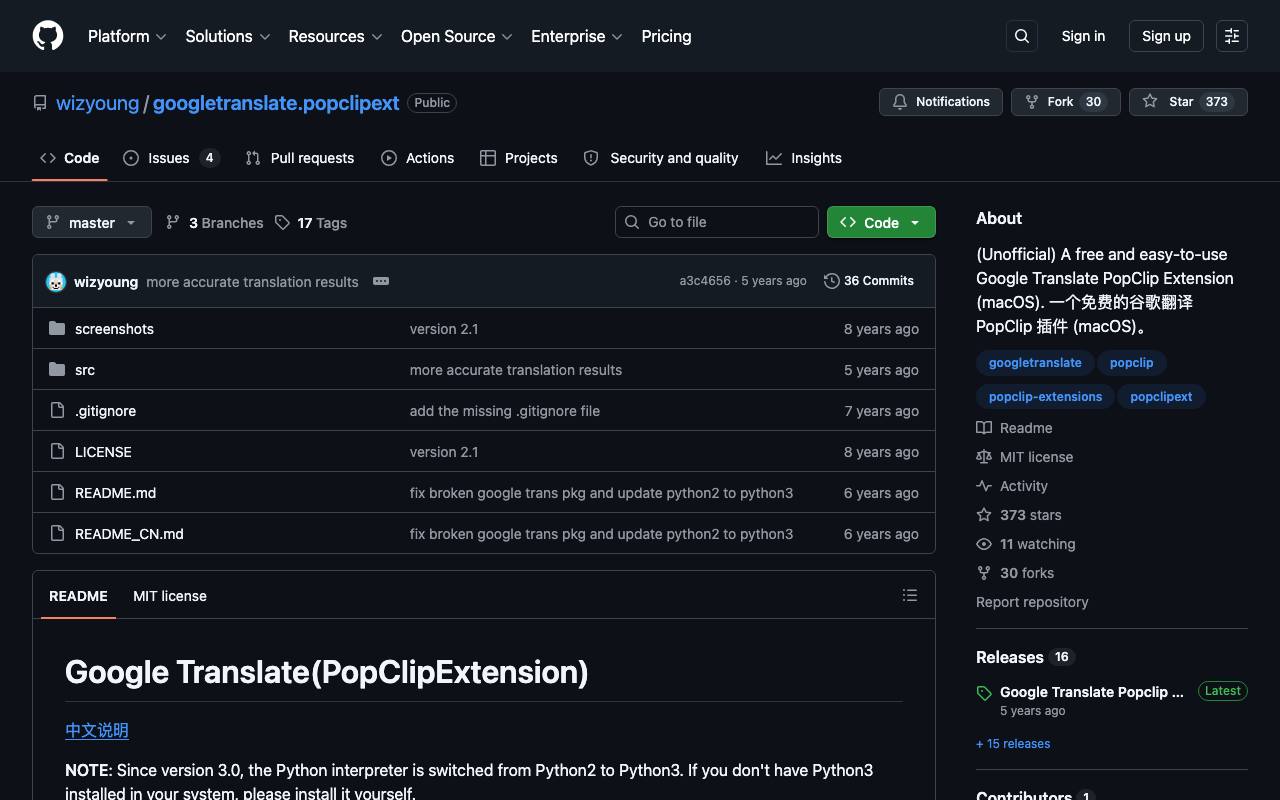Open the README_CN.md file name
Viewport: 1280px width, 800px height.
[129, 534]
